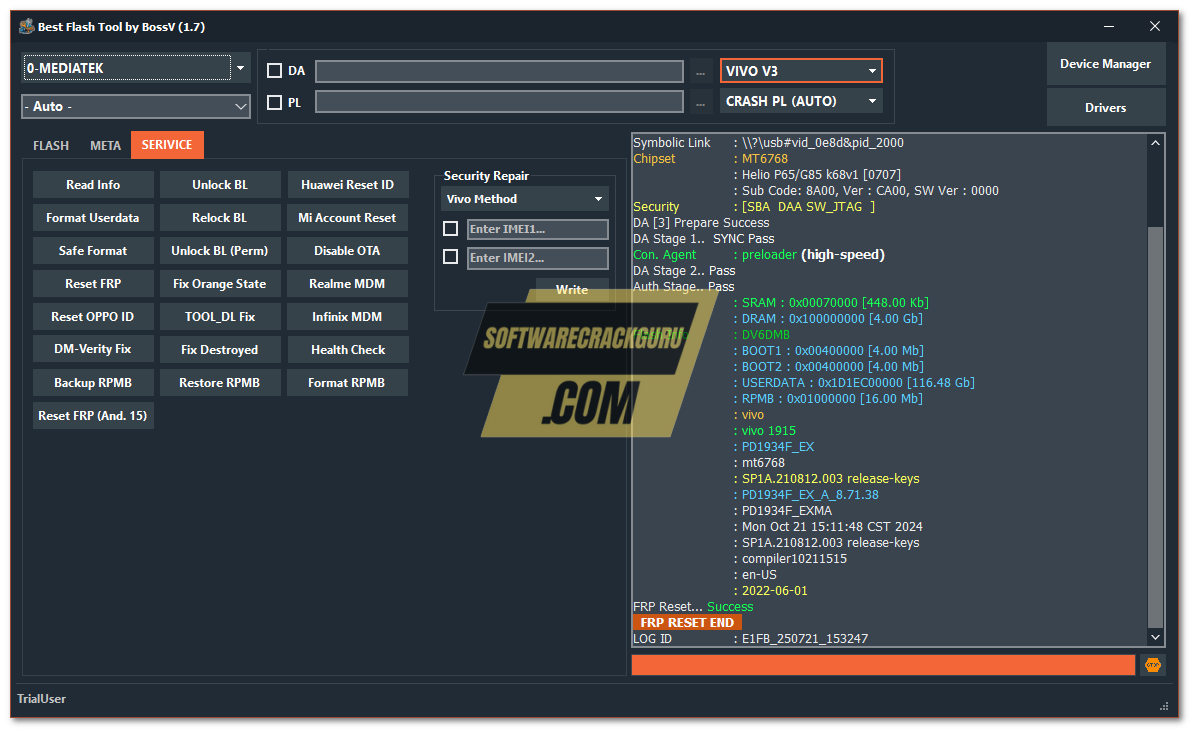Image resolution: width=1190 pixels, height=729 pixels.
Task: Click the Write button
Action: pos(571,290)
